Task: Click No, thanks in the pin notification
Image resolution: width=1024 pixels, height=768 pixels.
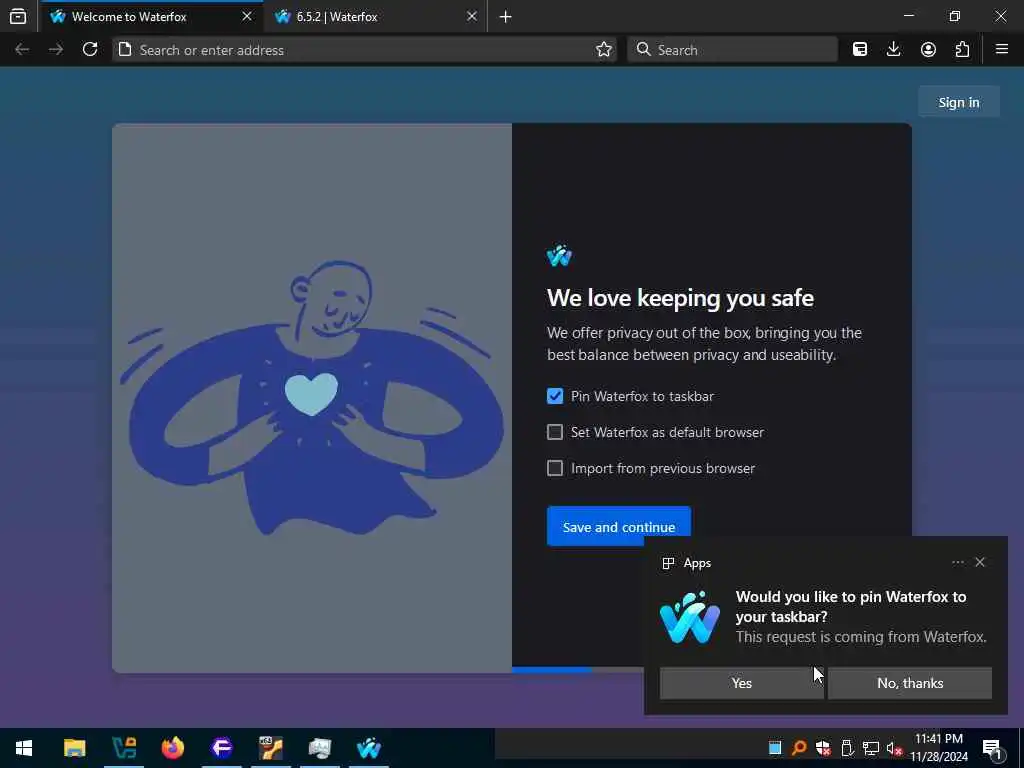Action: [x=910, y=683]
